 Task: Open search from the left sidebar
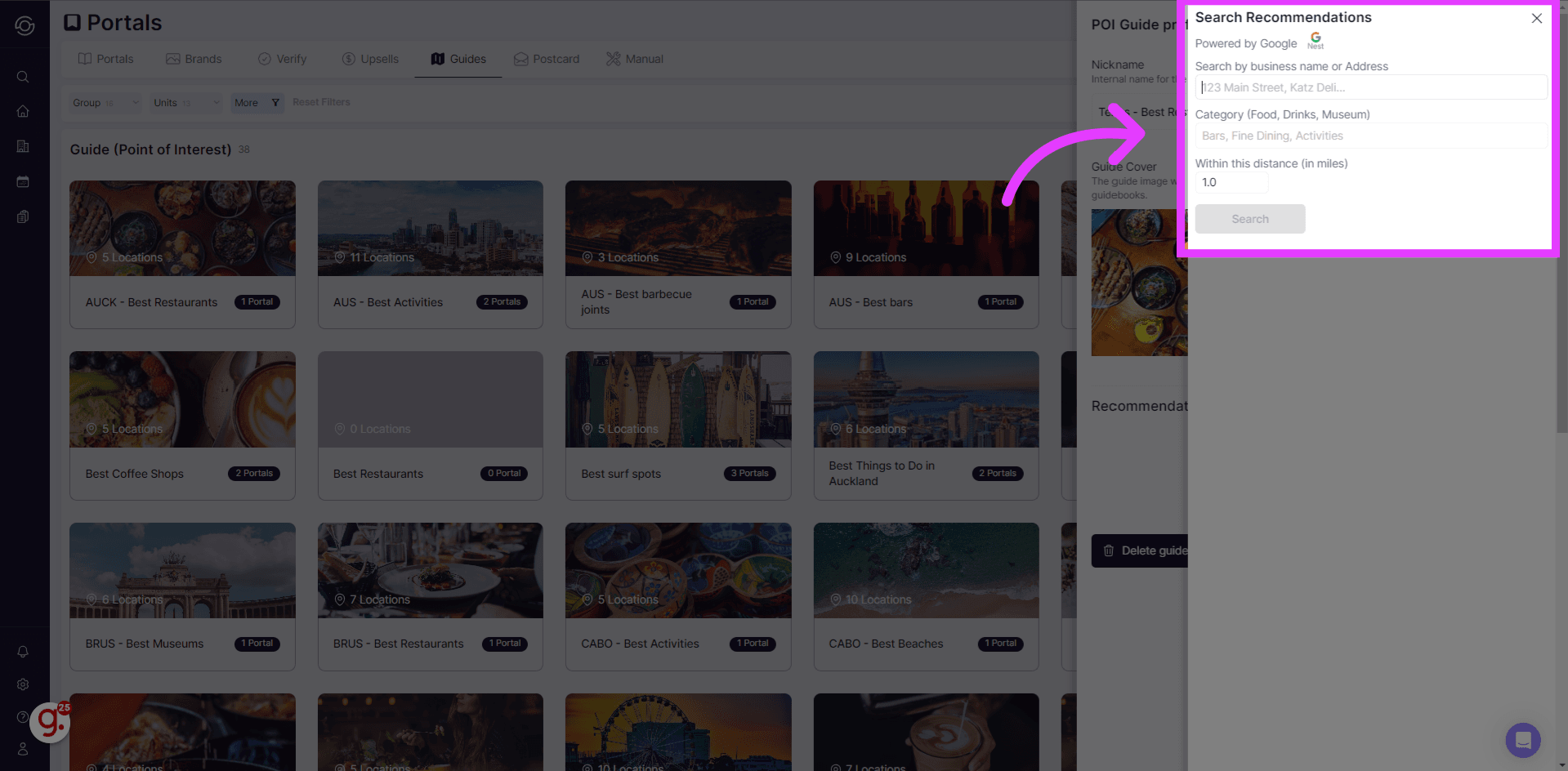coord(23,77)
